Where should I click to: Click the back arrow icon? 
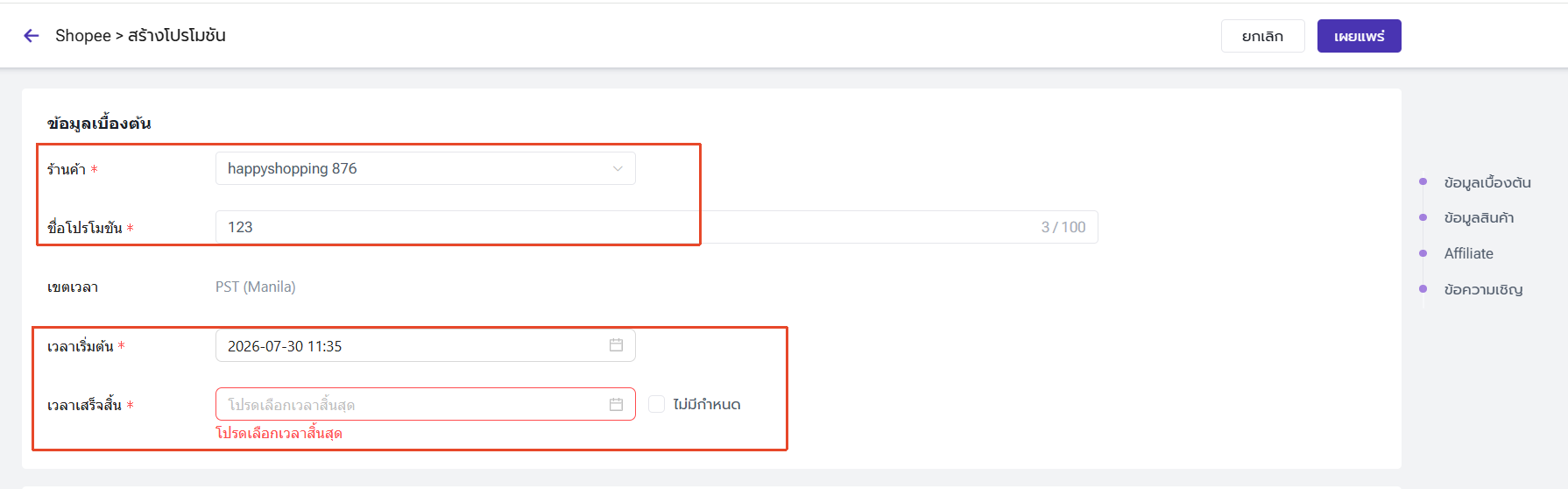pyautogui.click(x=32, y=36)
